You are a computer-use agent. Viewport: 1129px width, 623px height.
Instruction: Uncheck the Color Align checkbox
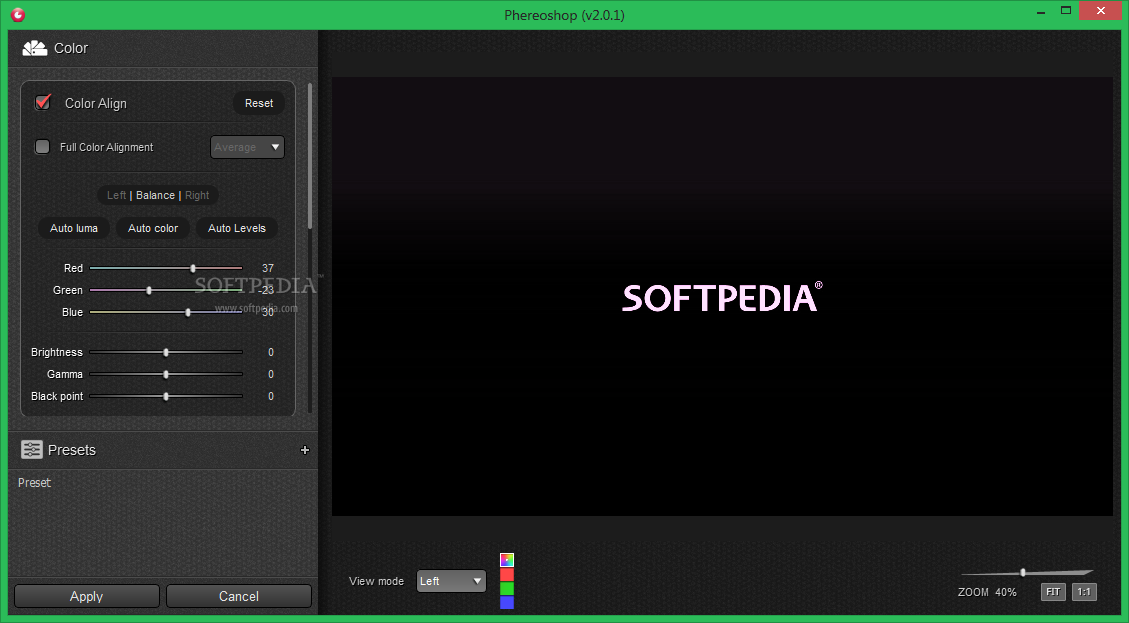click(43, 102)
